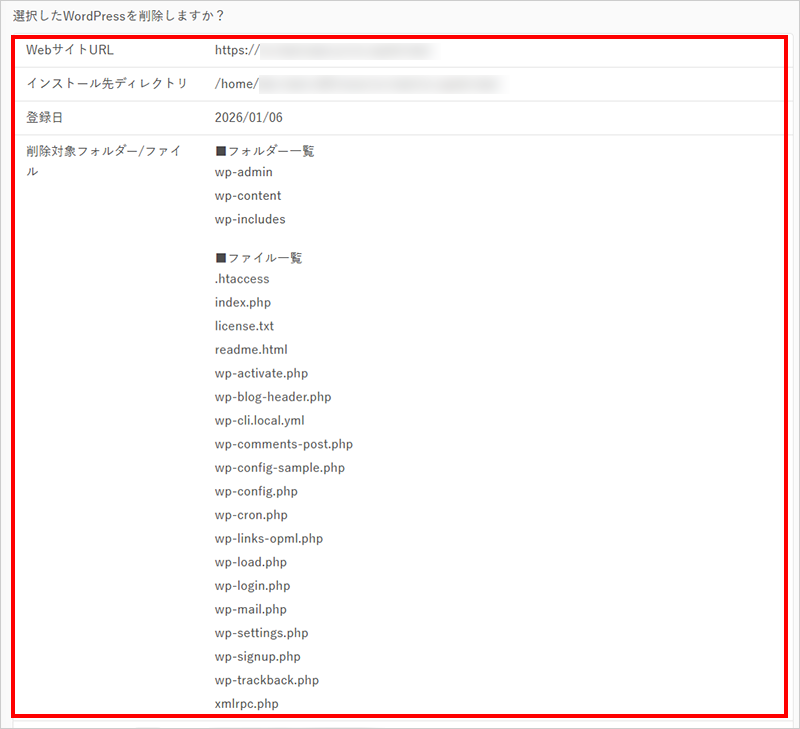
Task: Select the wp-config-sample.php entry
Action: (x=280, y=467)
